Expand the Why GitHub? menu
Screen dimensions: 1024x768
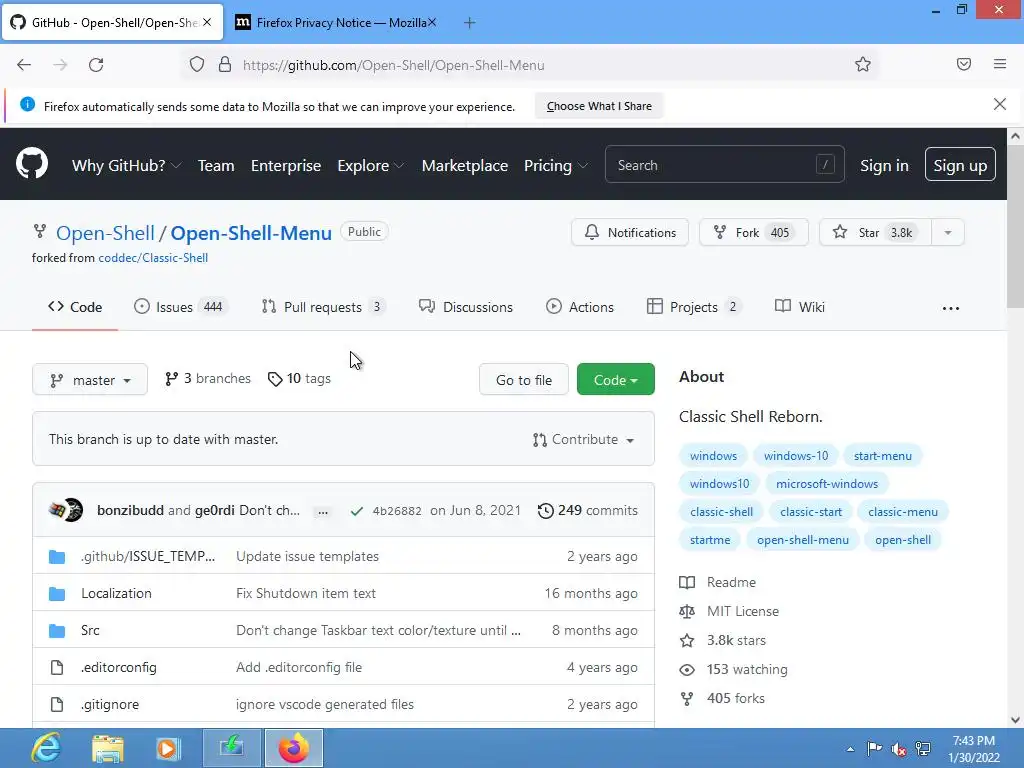(x=127, y=166)
